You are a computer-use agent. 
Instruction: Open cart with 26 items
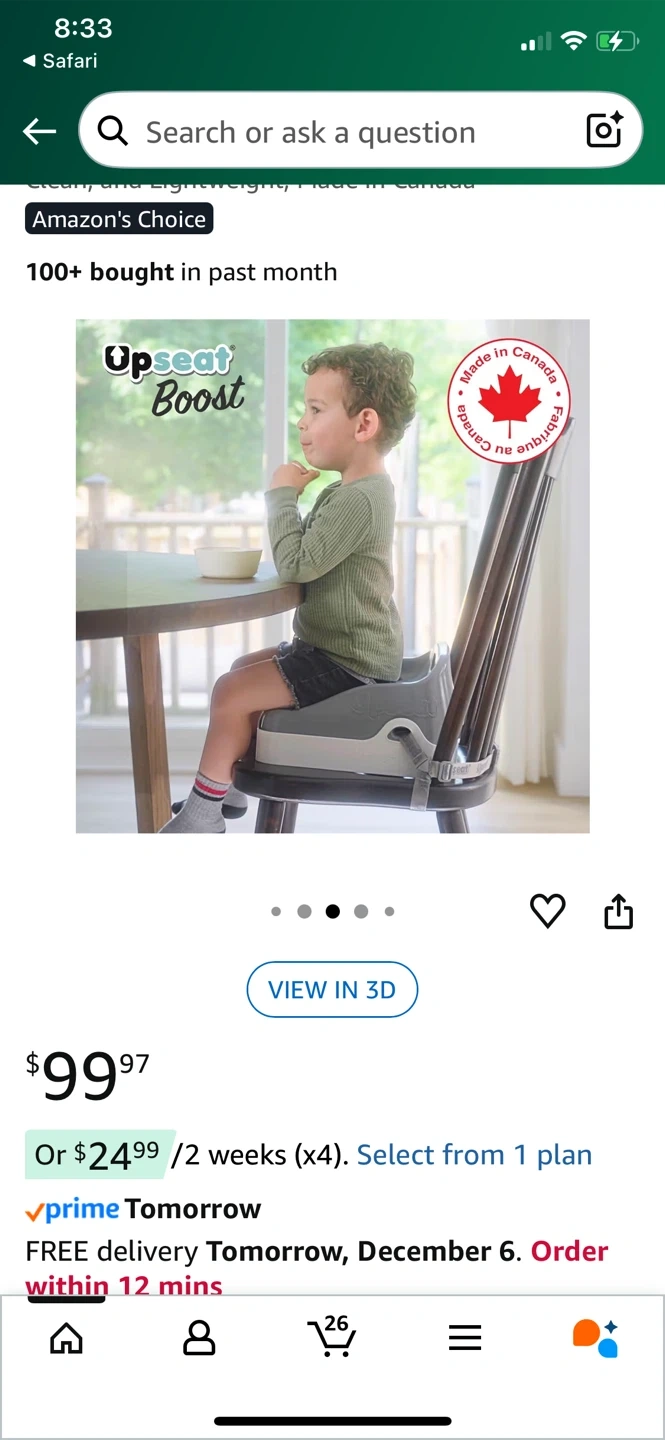332,1336
